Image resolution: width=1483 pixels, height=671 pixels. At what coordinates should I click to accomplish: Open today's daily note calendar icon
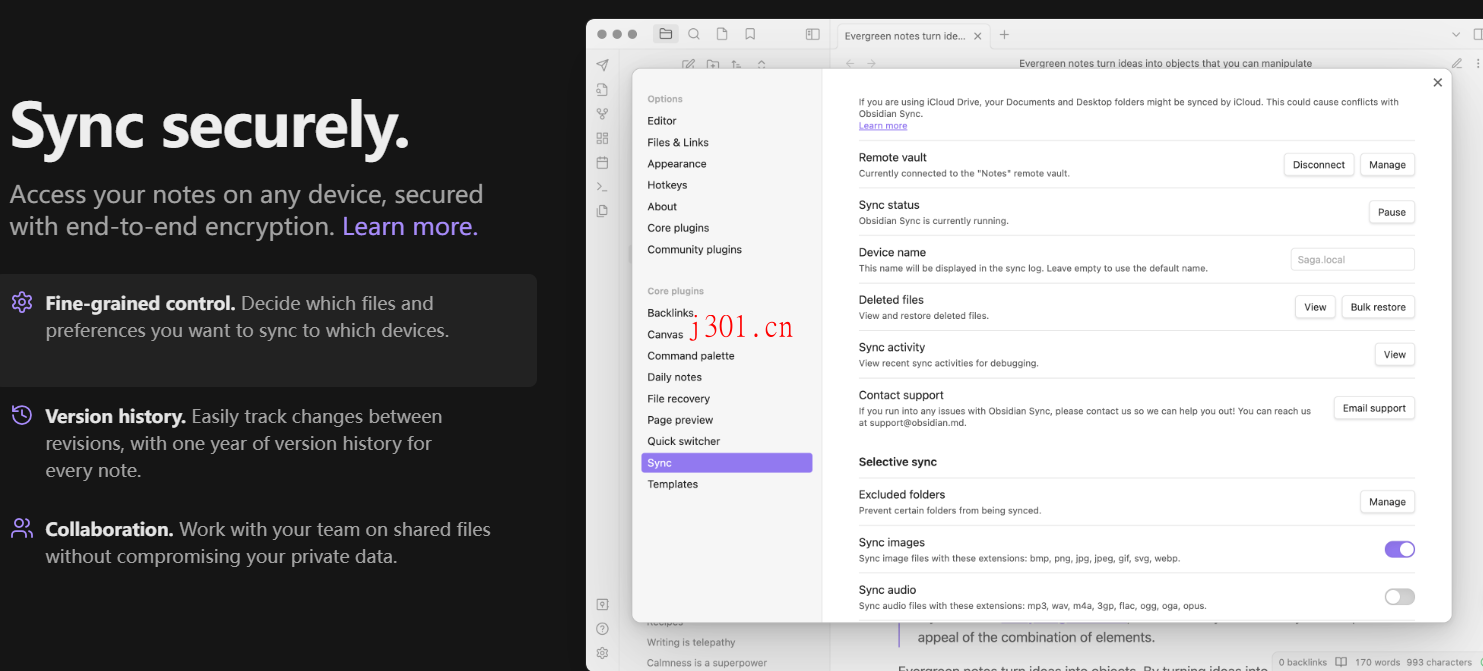coord(602,162)
